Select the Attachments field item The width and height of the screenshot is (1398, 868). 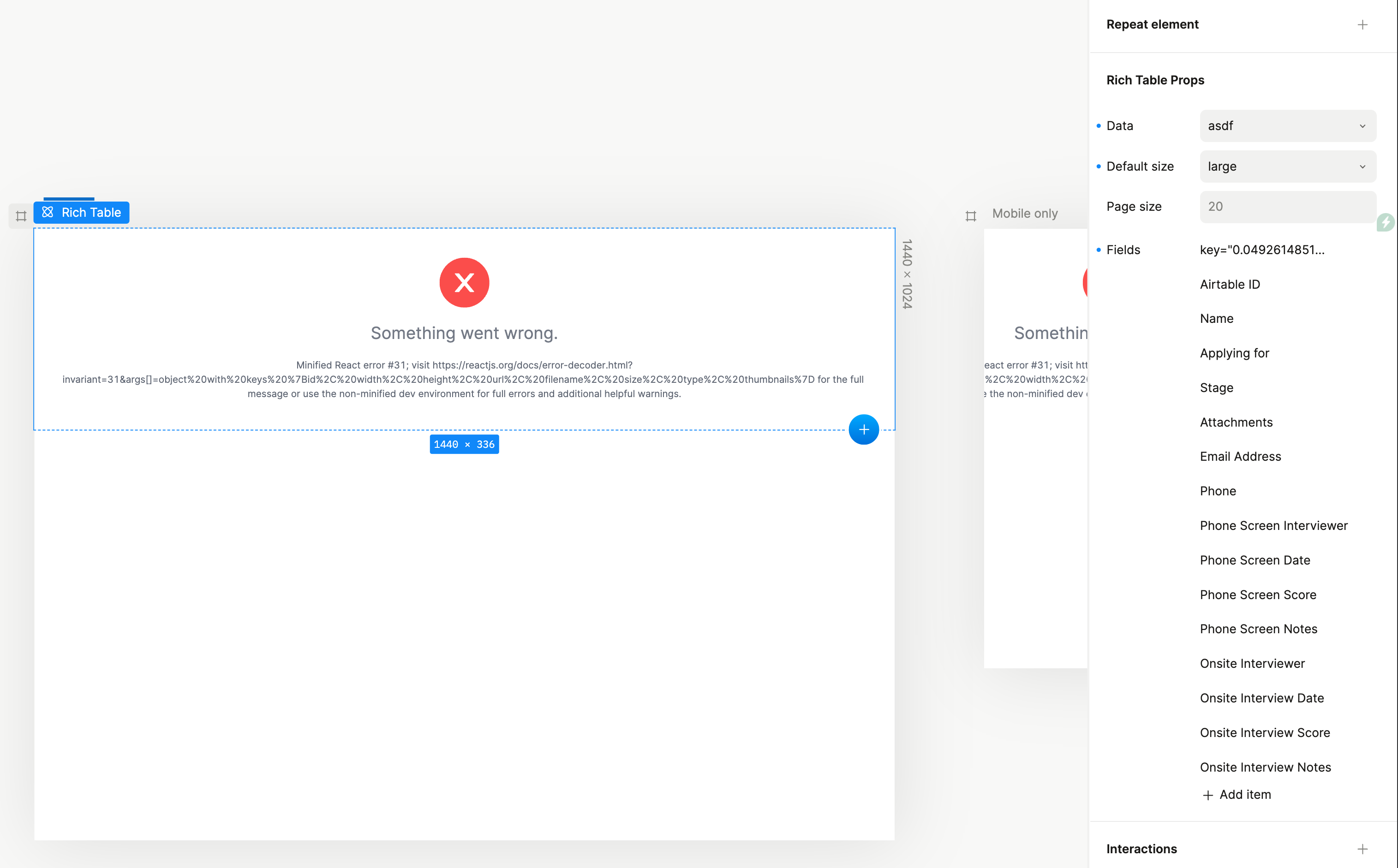(1236, 422)
